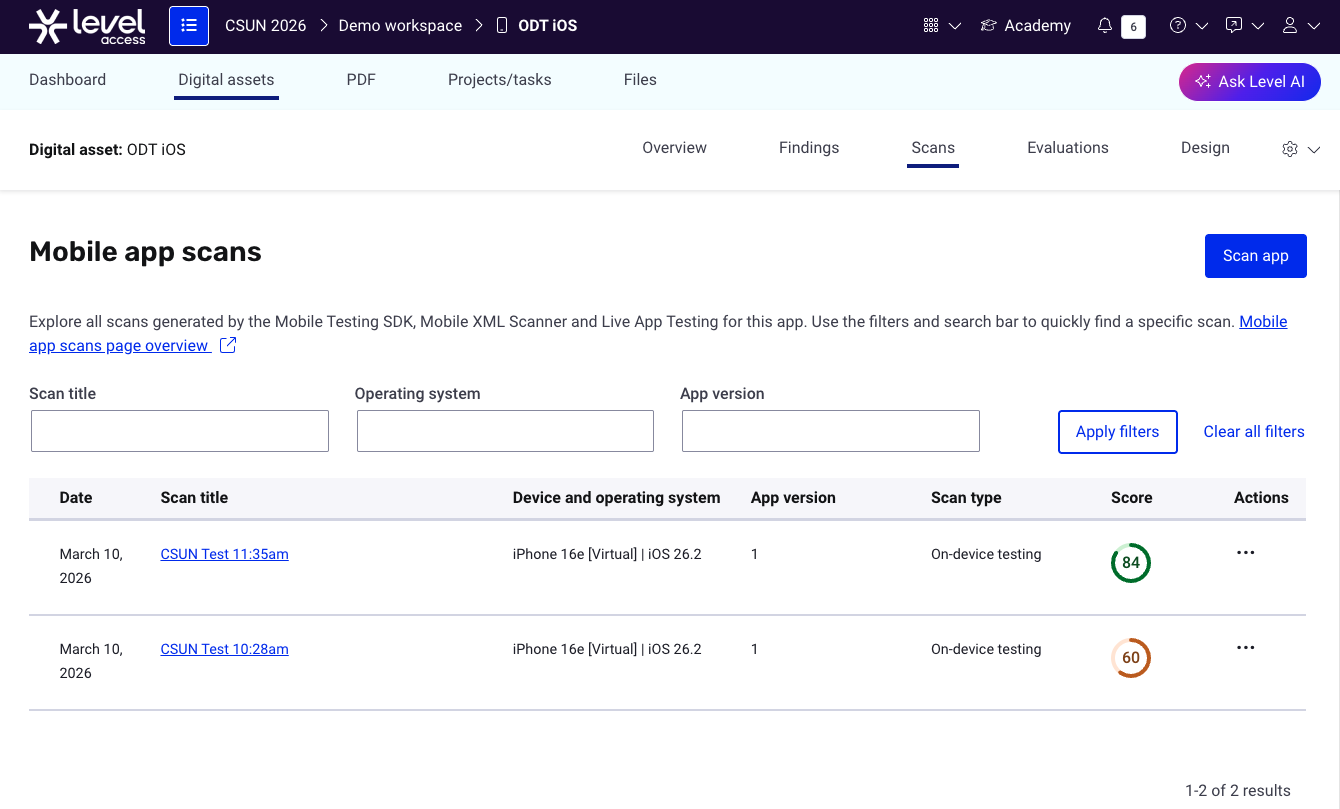This screenshot has height=809, width=1340.
Task: Click Clear all filters link
Action: pyautogui.click(x=1254, y=432)
